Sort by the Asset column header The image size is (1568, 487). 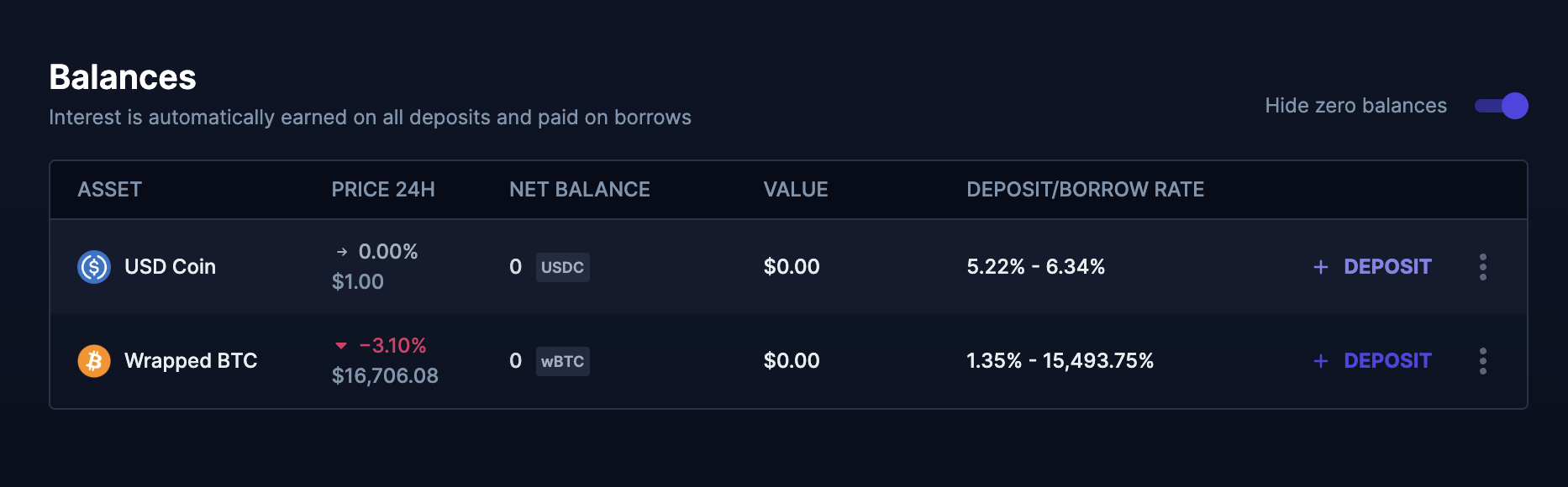point(110,190)
